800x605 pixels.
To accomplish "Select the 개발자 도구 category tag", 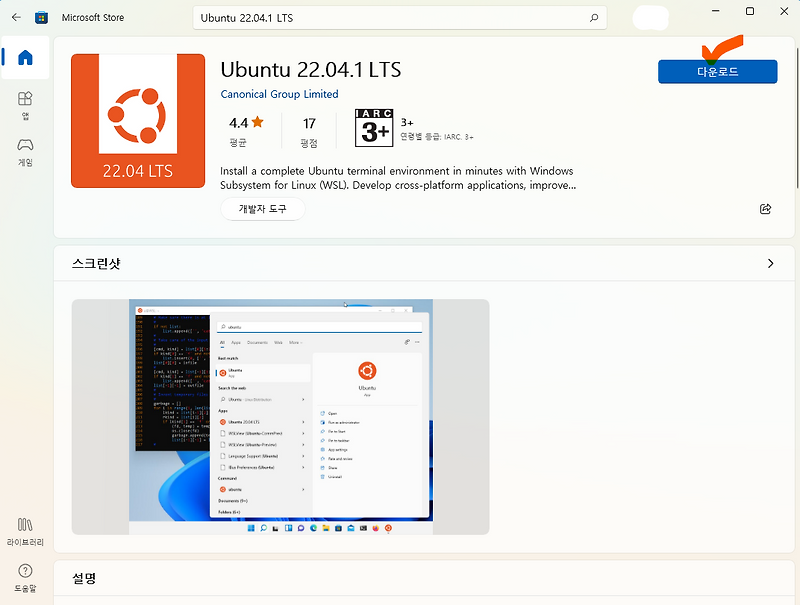I will point(262,208).
